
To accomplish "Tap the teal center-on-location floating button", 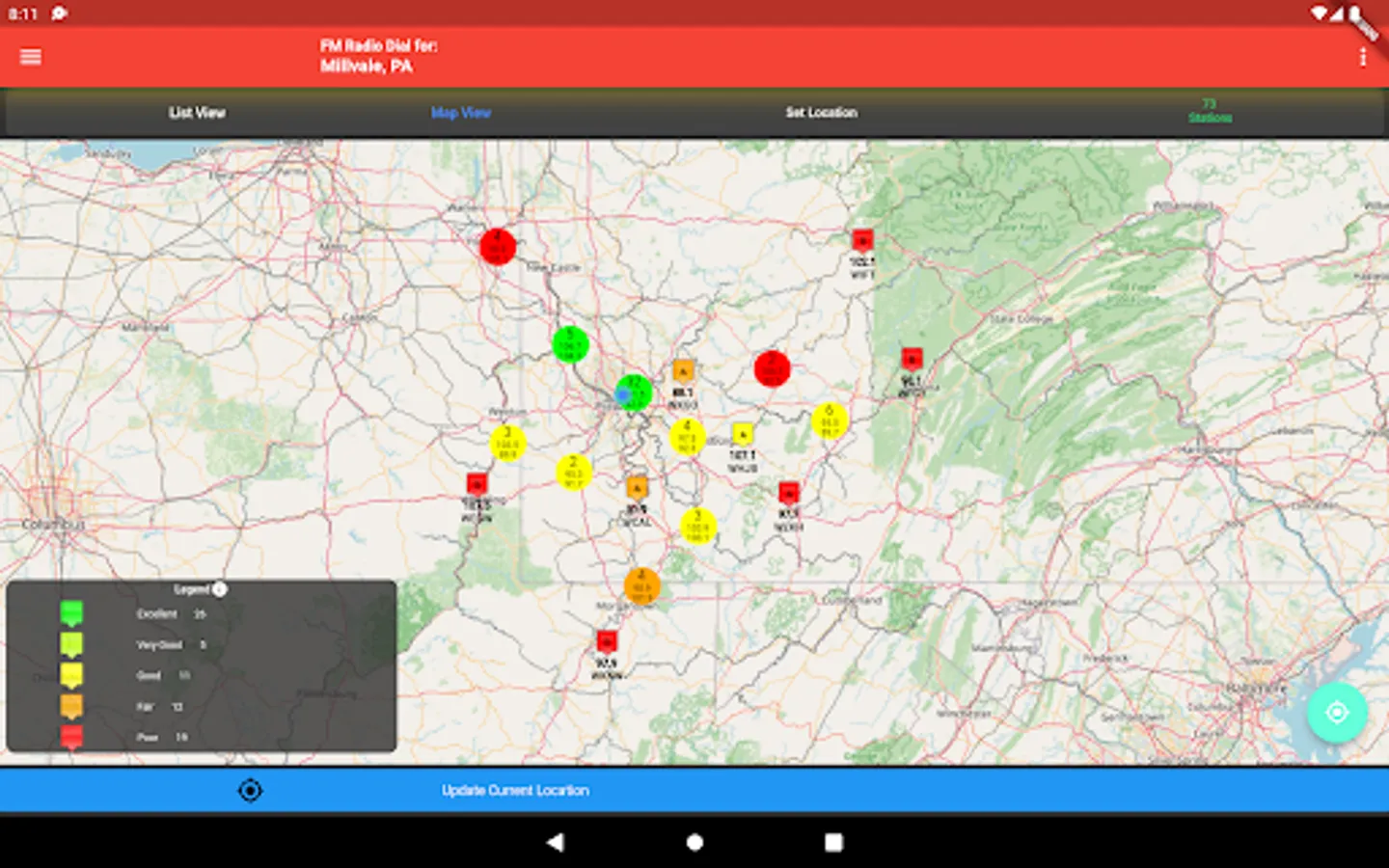I will click(x=1337, y=713).
